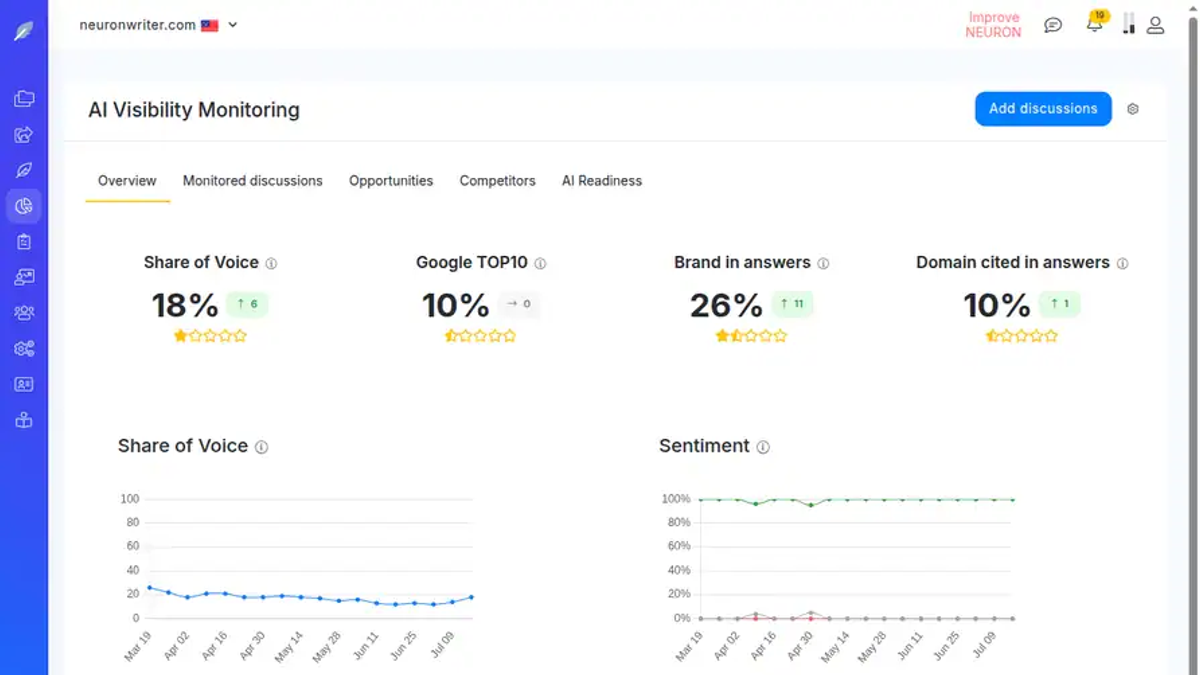The width and height of the screenshot is (1200, 675).
Task: Open the gift sidebar icon
Action: [24, 420]
